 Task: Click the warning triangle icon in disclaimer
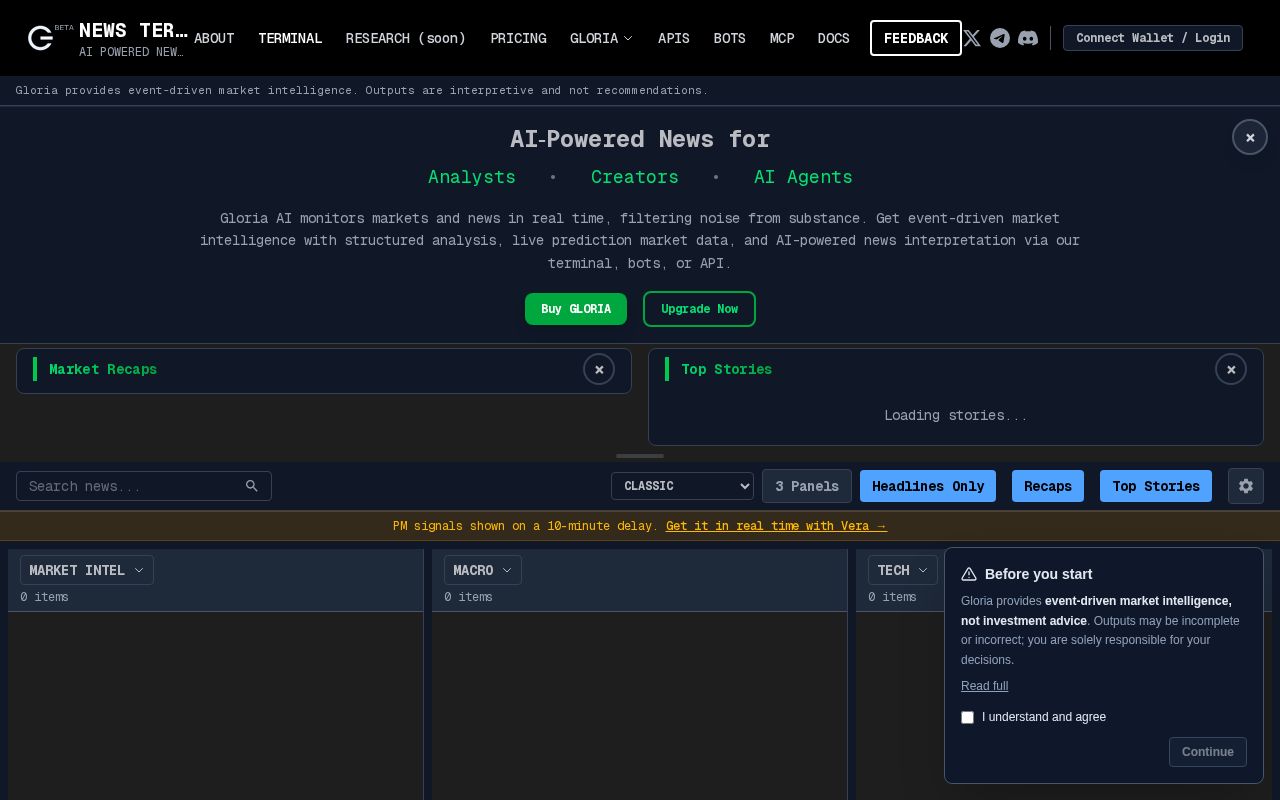click(969, 574)
